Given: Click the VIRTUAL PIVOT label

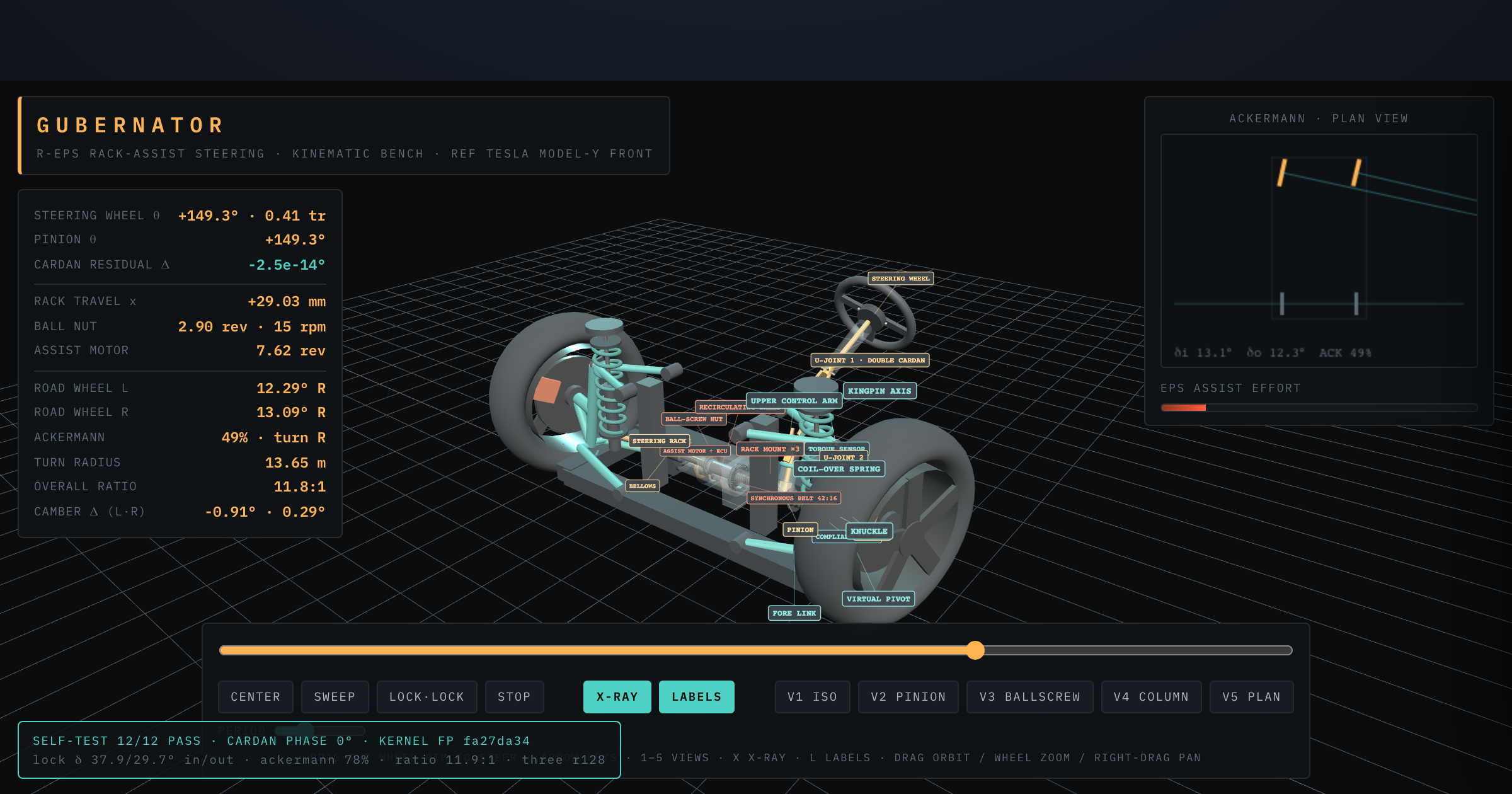Looking at the screenshot, I should 878,599.
